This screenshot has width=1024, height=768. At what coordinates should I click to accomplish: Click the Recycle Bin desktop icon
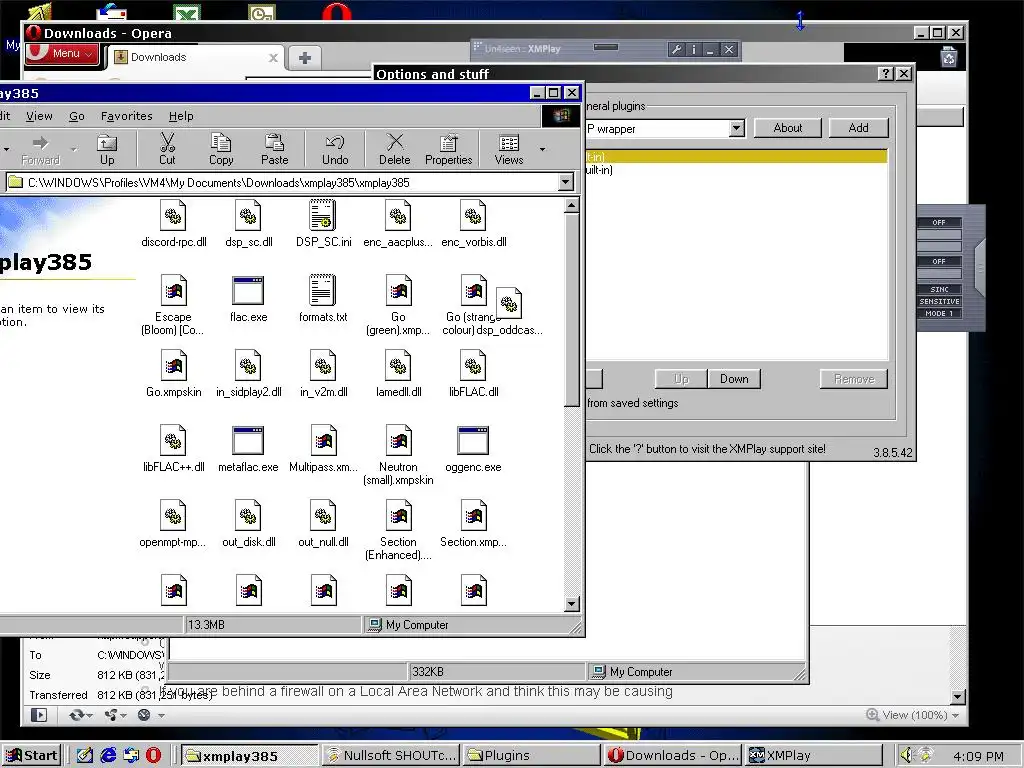[949, 57]
